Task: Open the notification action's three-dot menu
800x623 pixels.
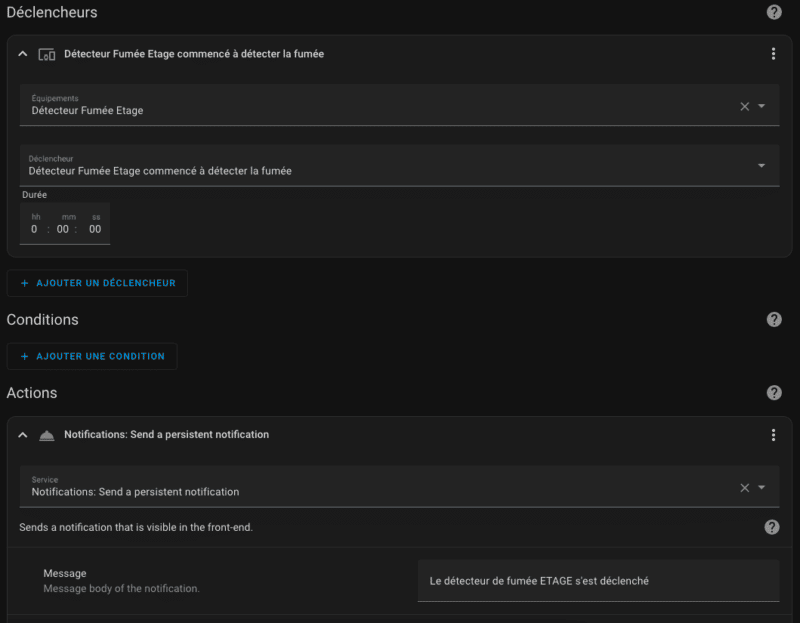Action: tap(773, 435)
